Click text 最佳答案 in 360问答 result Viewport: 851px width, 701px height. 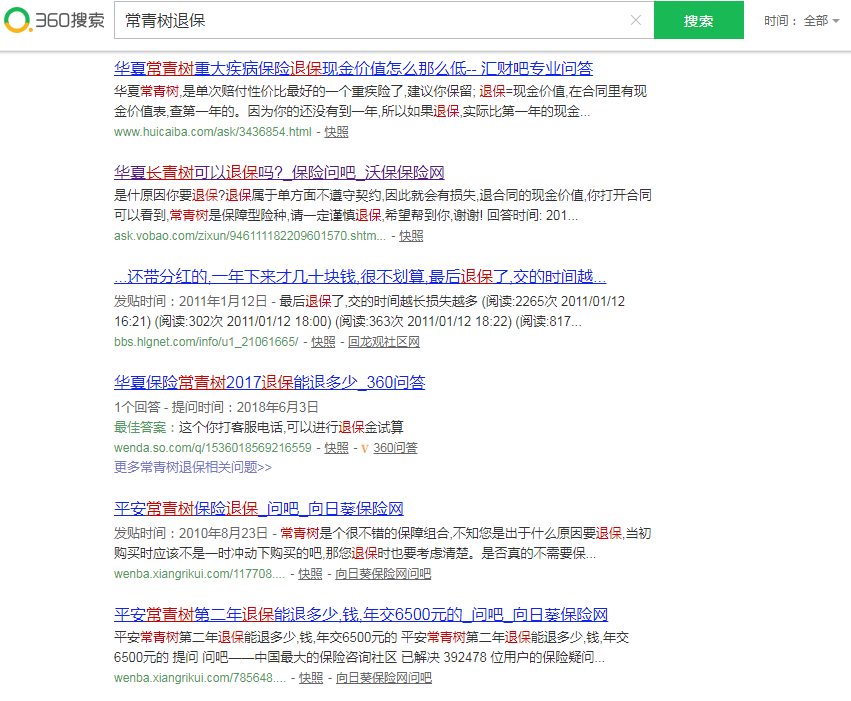140,428
